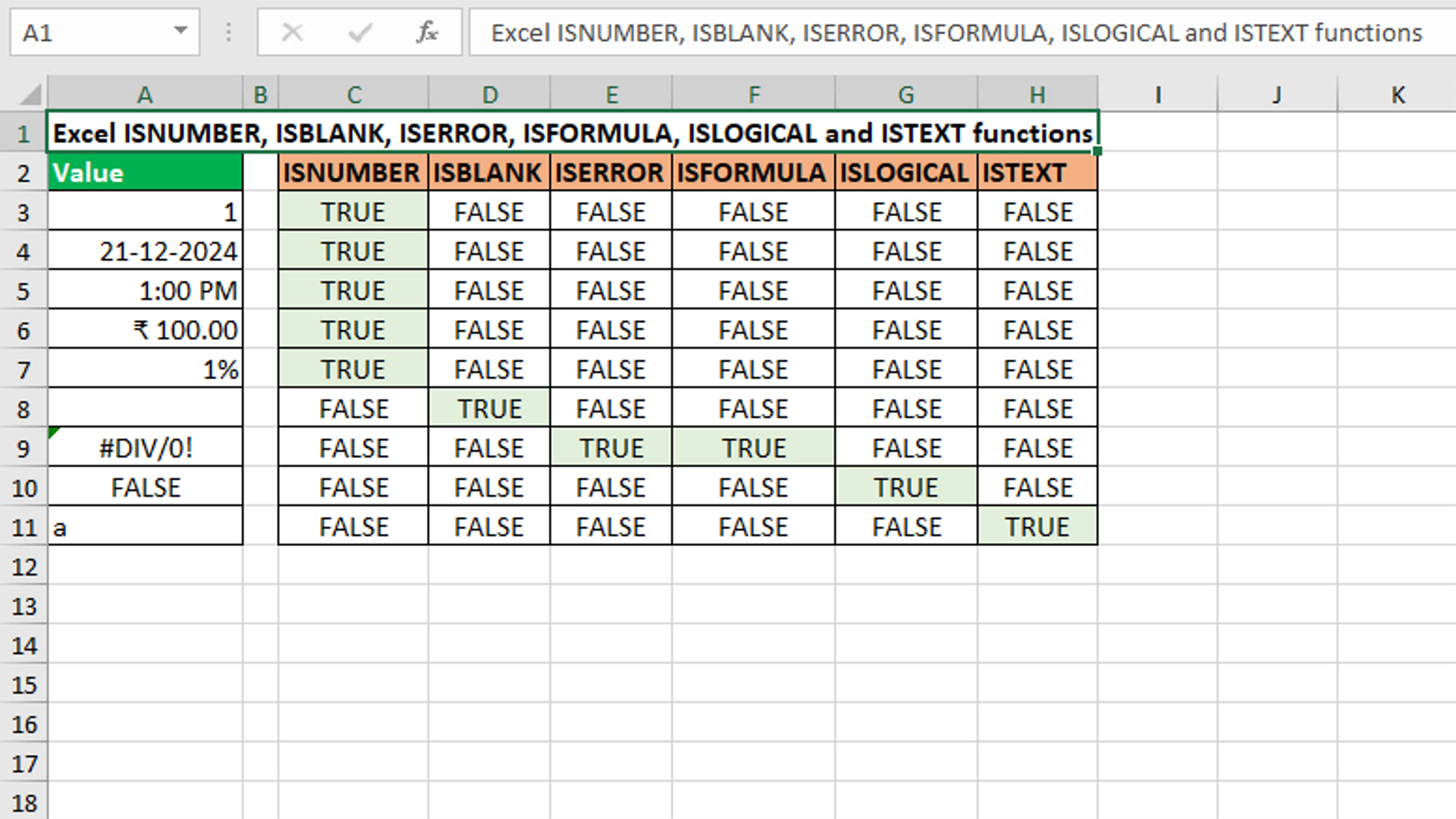Click the ISFORMULA FALSE cell in row 6
Screen dimensions: 1456x819
(x=754, y=330)
